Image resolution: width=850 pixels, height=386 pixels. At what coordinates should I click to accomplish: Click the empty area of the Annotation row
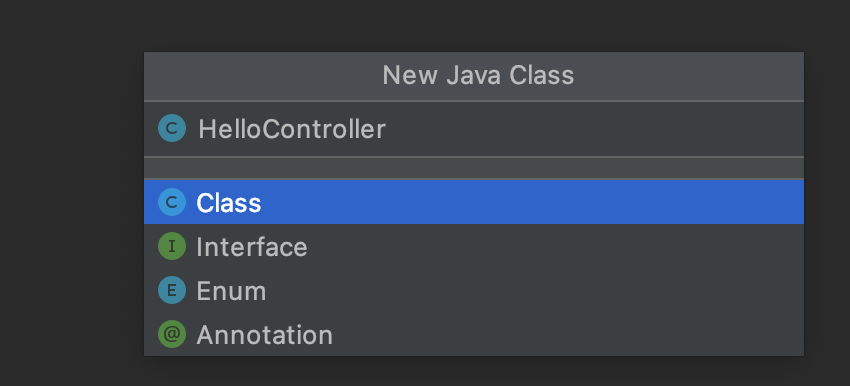point(569,334)
